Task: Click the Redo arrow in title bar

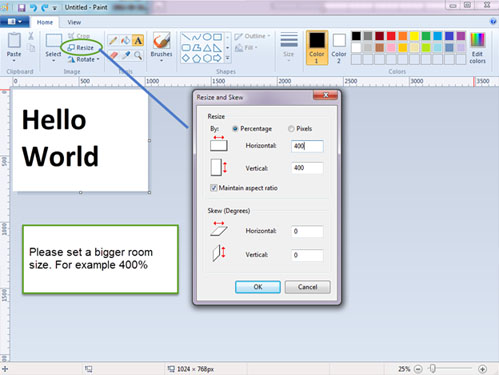Action: pyautogui.click(x=44, y=7)
